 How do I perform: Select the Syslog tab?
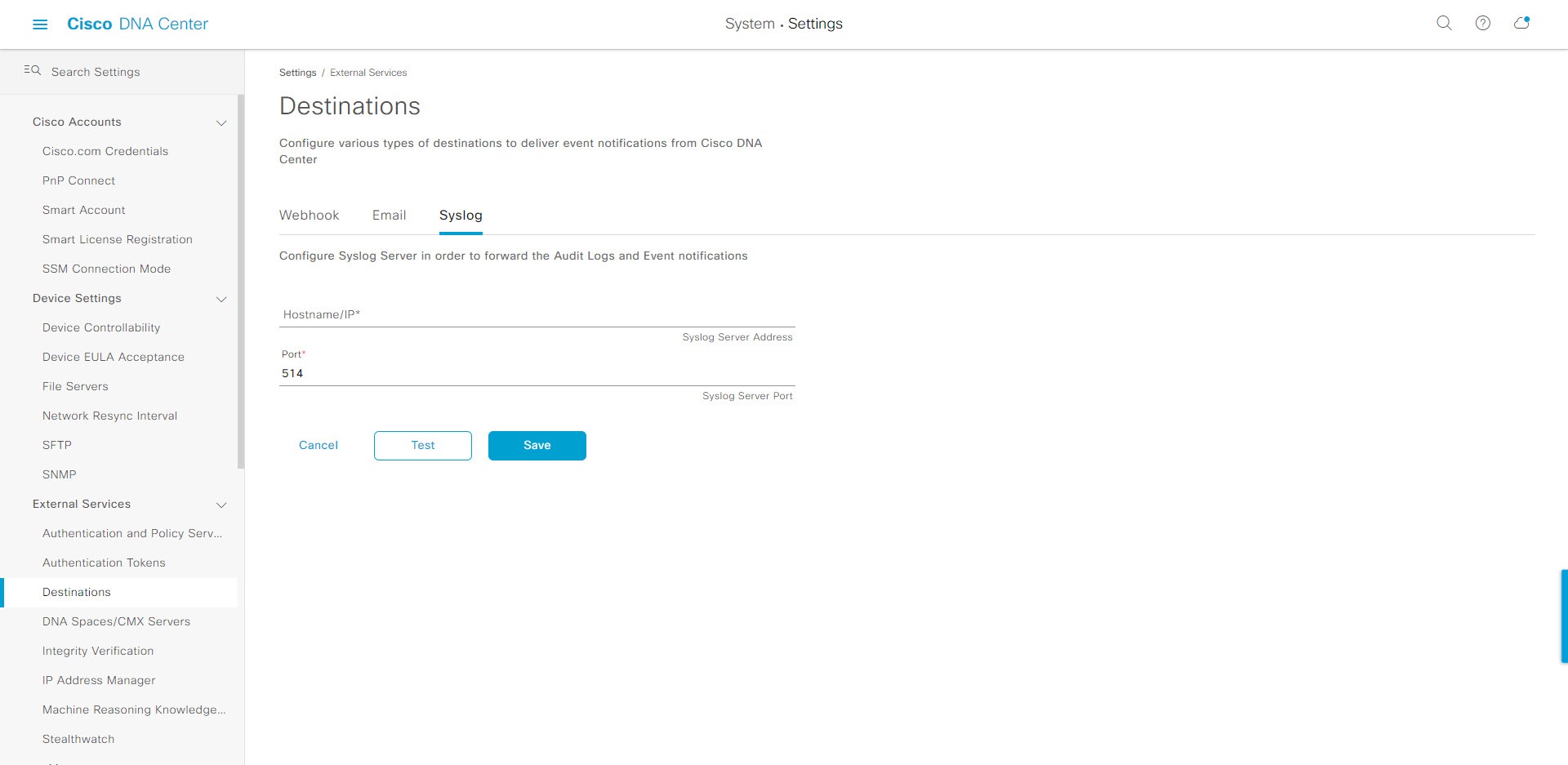[x=461, y=215]
